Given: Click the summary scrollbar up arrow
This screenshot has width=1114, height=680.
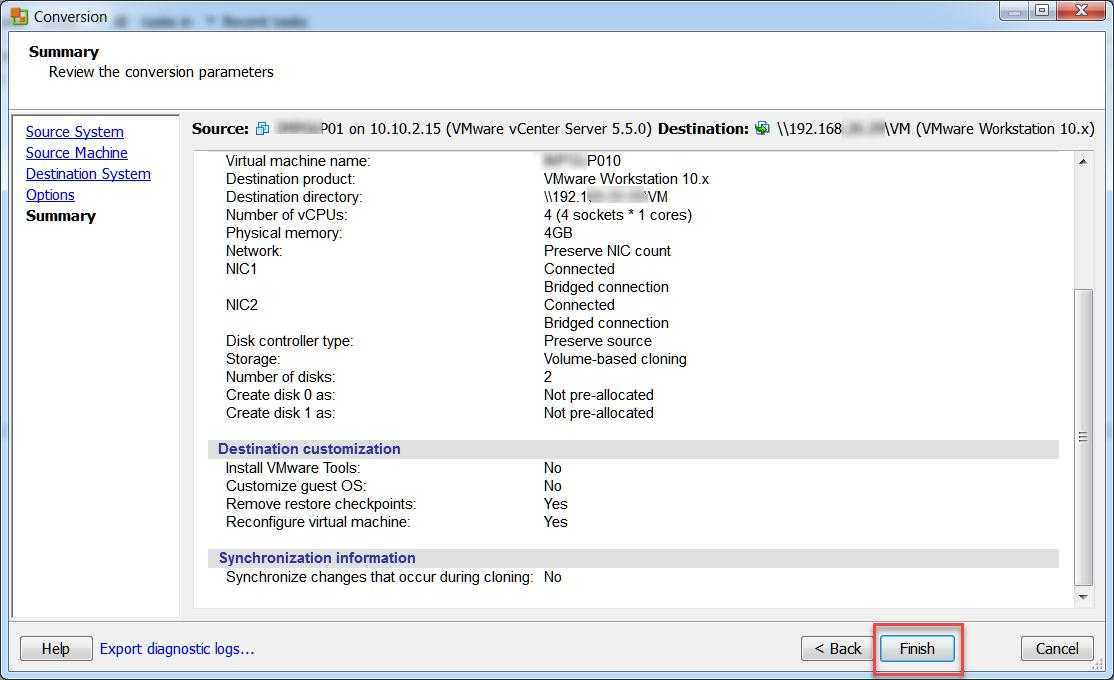Looking at the screenshot, I should click(1083, 162).
